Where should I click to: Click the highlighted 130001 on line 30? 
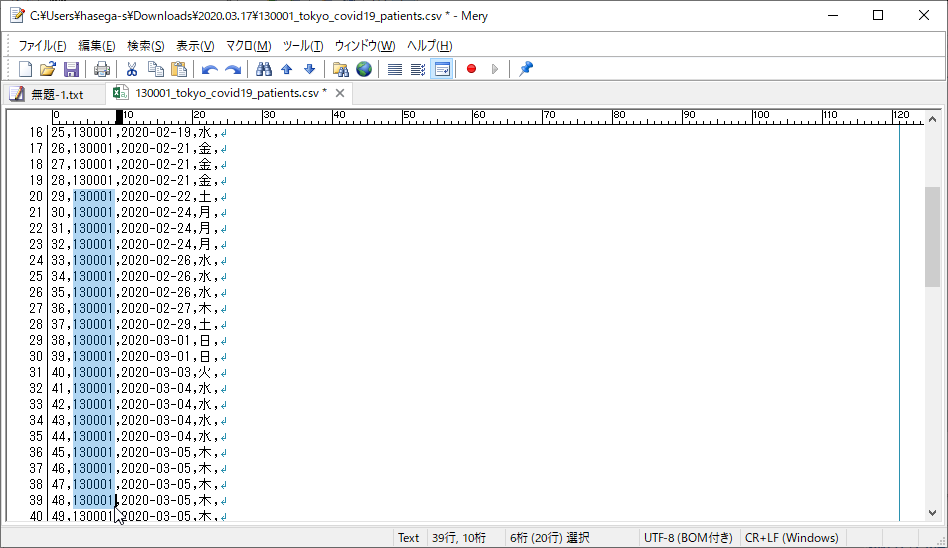click(93, 356)
